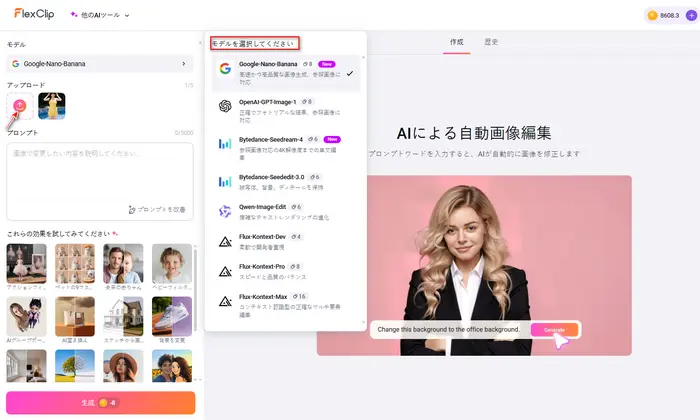This screenshot has width=700, height=420.
Task: Select the uploaded yellow dress photo thumbnail
Action: pos(52,106)
